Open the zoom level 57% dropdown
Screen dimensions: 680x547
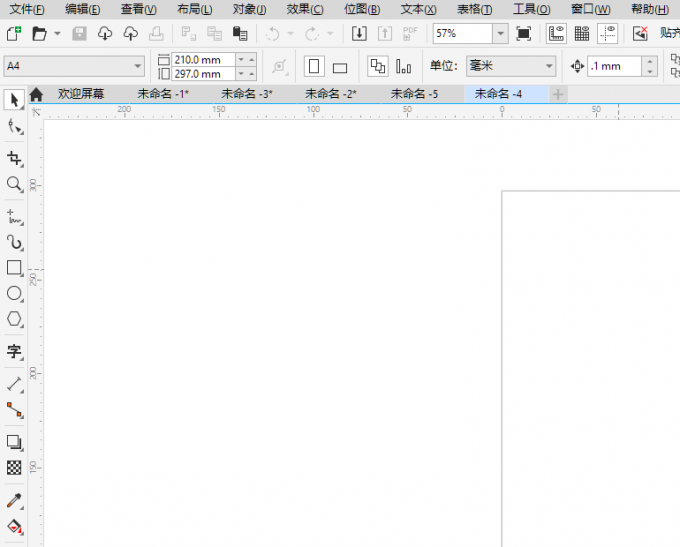[500, 33]
